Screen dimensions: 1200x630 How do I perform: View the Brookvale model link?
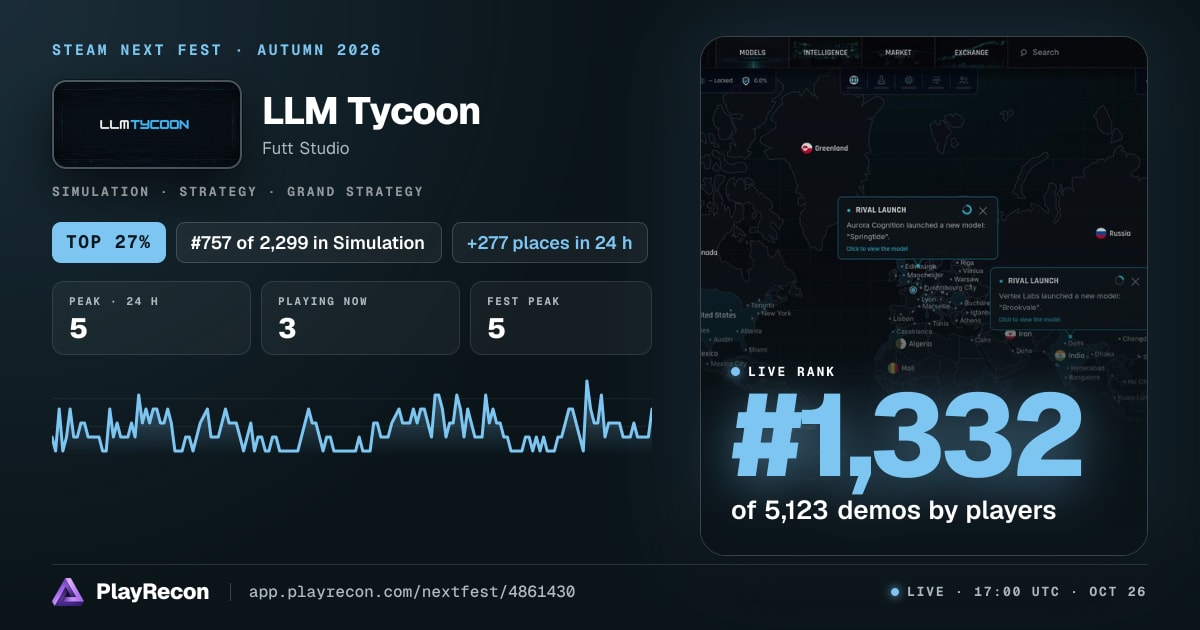[x=1029, y=320]
